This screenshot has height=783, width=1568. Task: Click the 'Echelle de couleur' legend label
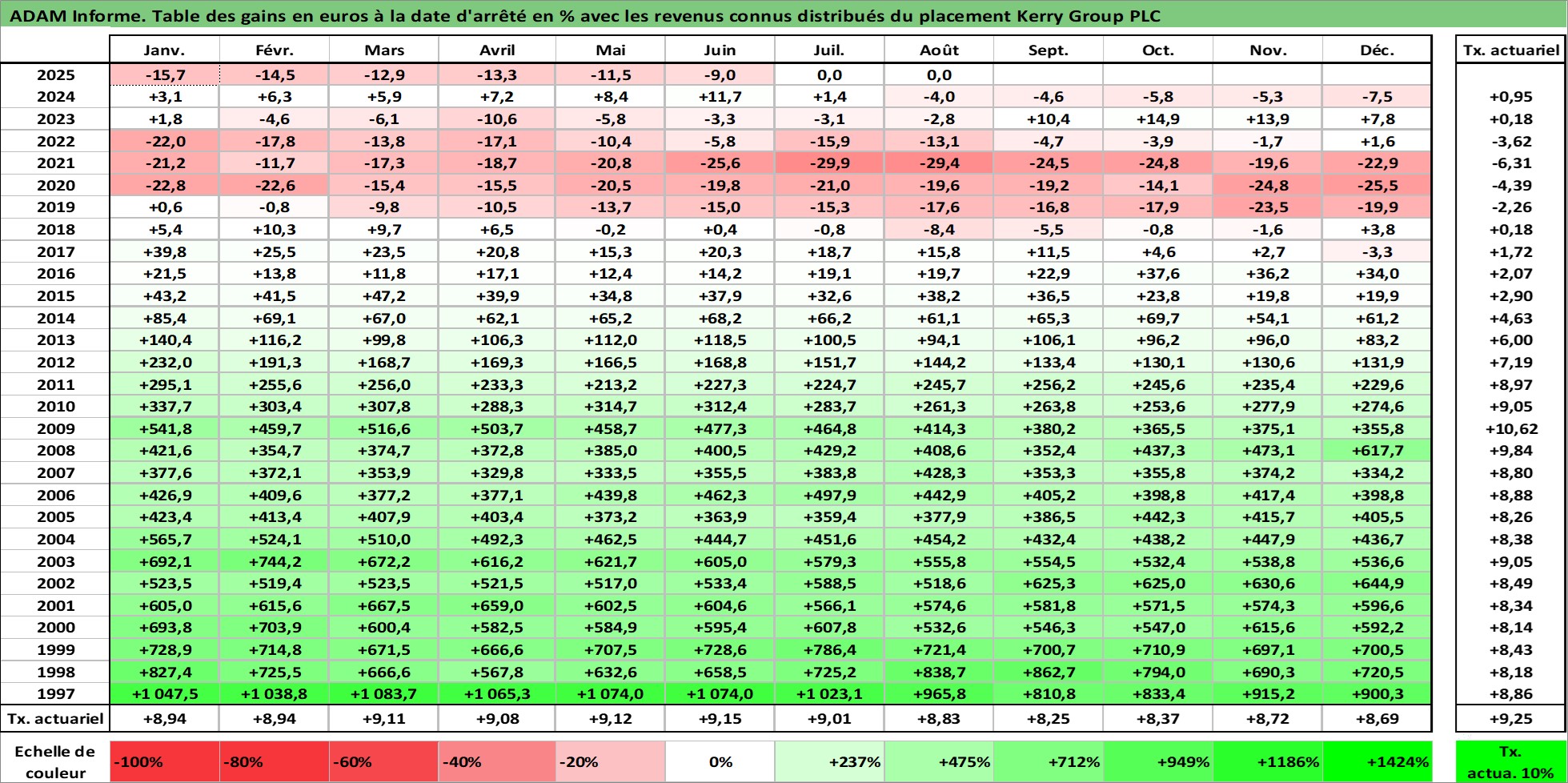(55, 761)
